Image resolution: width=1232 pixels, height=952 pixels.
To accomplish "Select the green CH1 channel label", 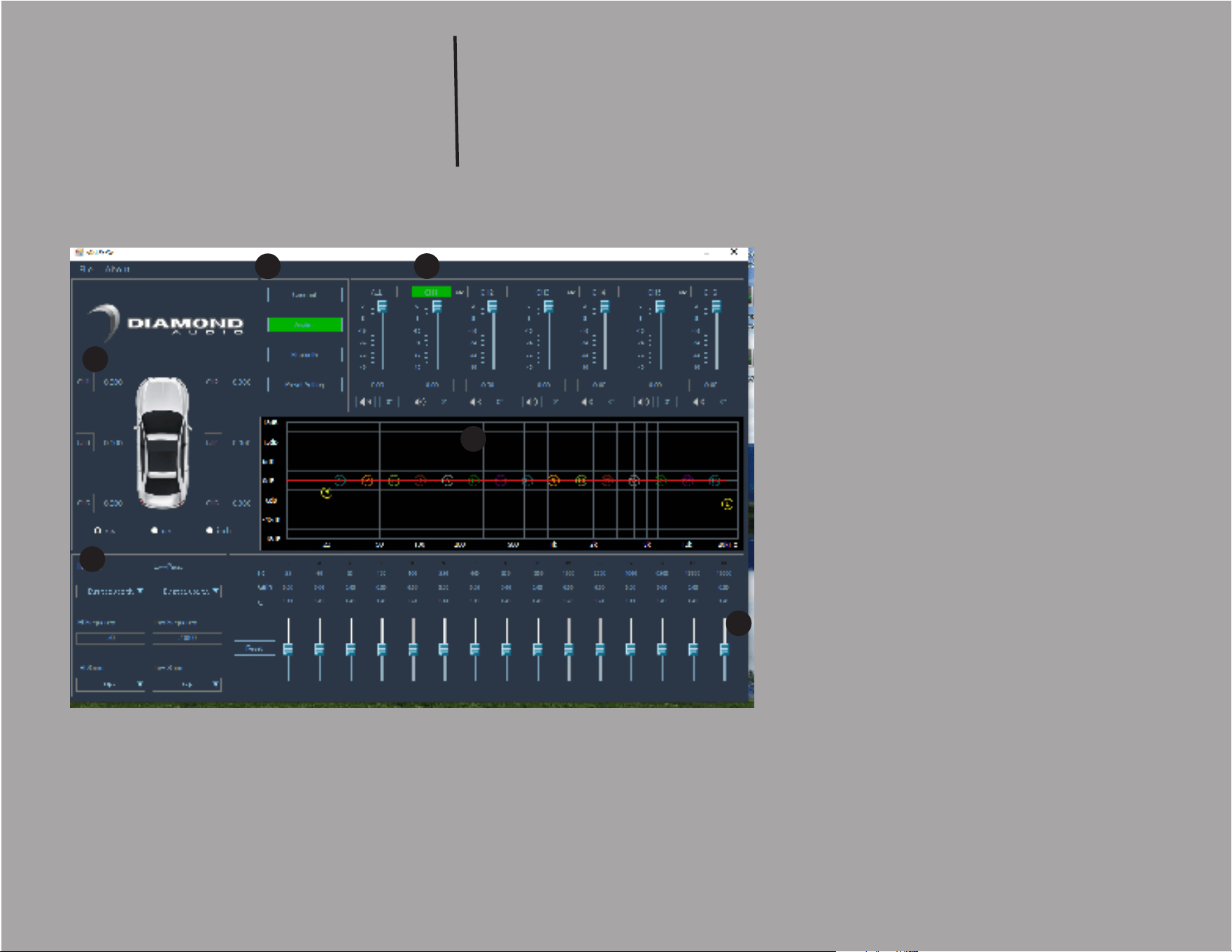I will coord(431,292).
